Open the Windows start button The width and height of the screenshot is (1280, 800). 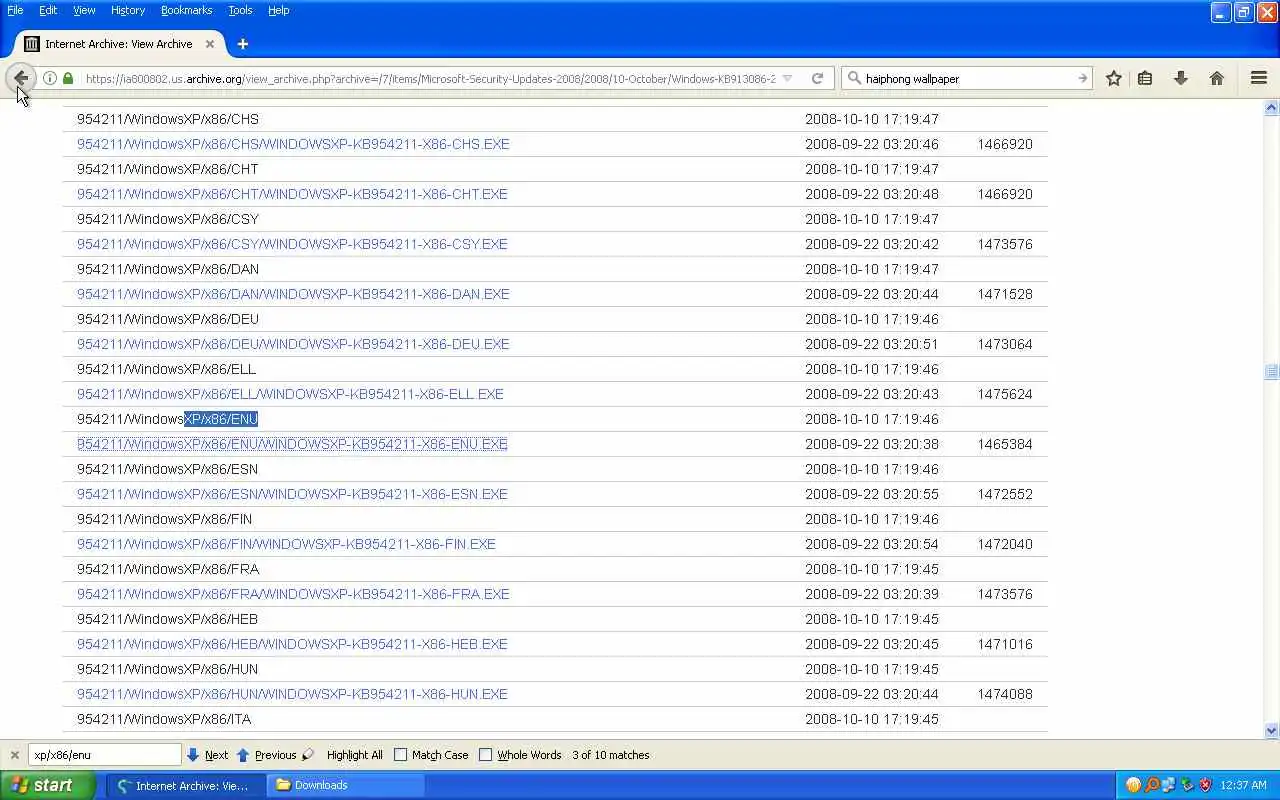(x=47, y=785)
